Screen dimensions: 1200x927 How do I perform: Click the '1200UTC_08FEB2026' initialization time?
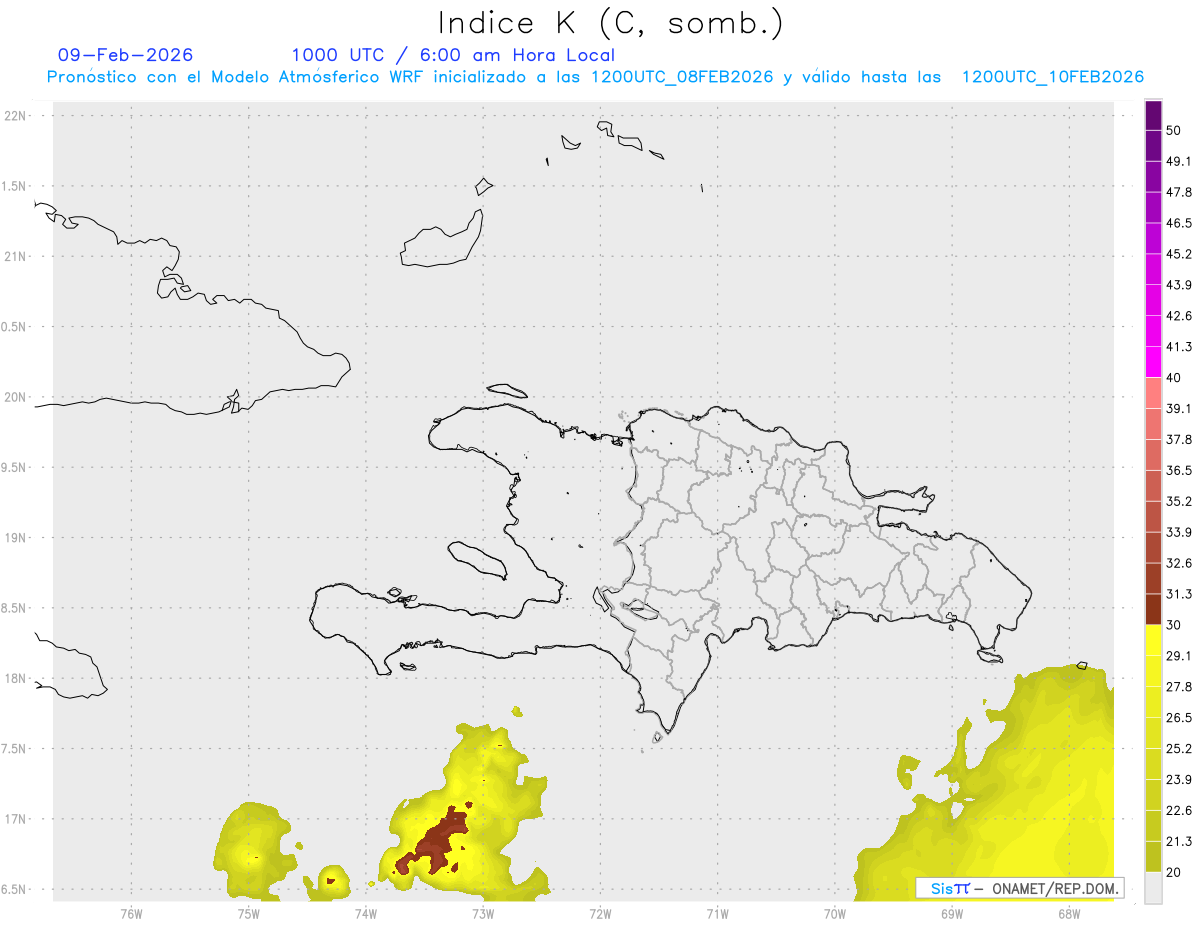tap(682, 77)
